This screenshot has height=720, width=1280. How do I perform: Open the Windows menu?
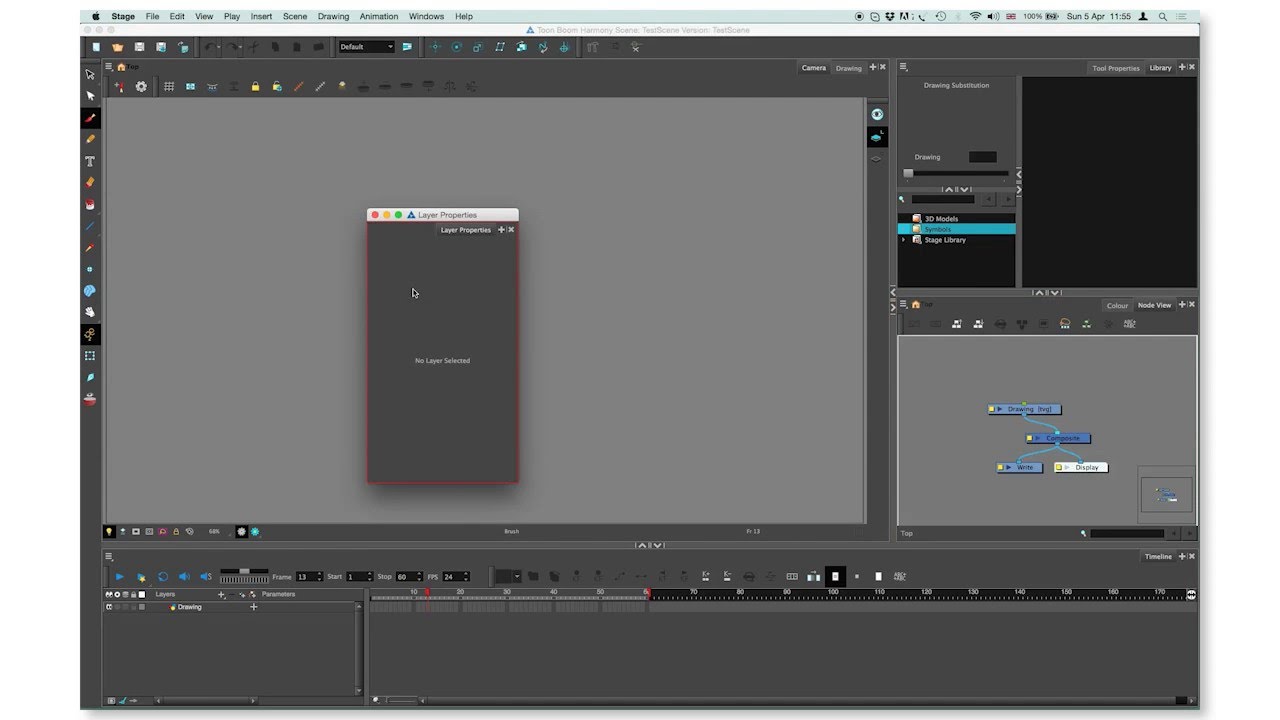coord(426,17)
